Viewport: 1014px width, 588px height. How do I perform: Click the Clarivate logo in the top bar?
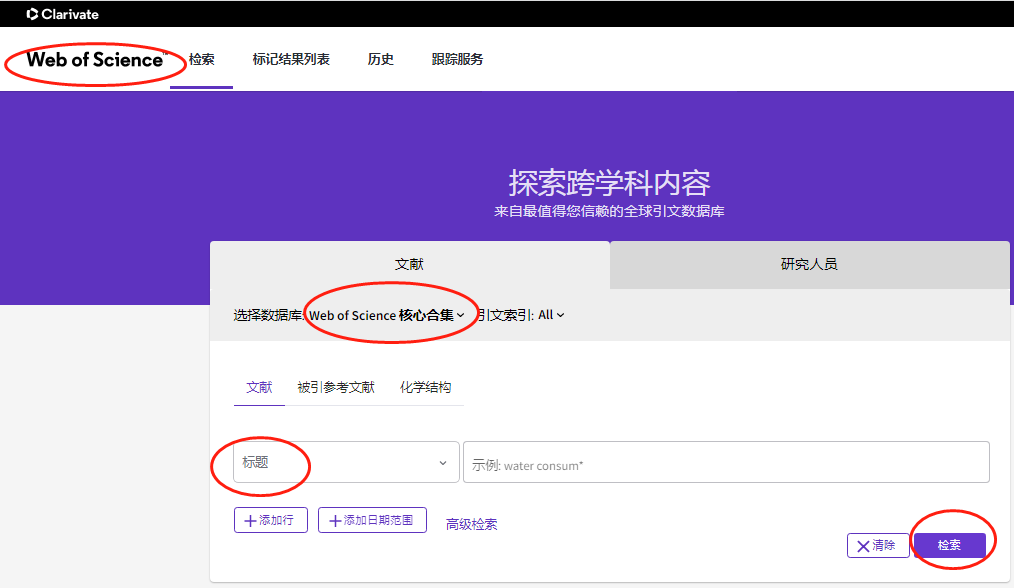tap(62, 14)
